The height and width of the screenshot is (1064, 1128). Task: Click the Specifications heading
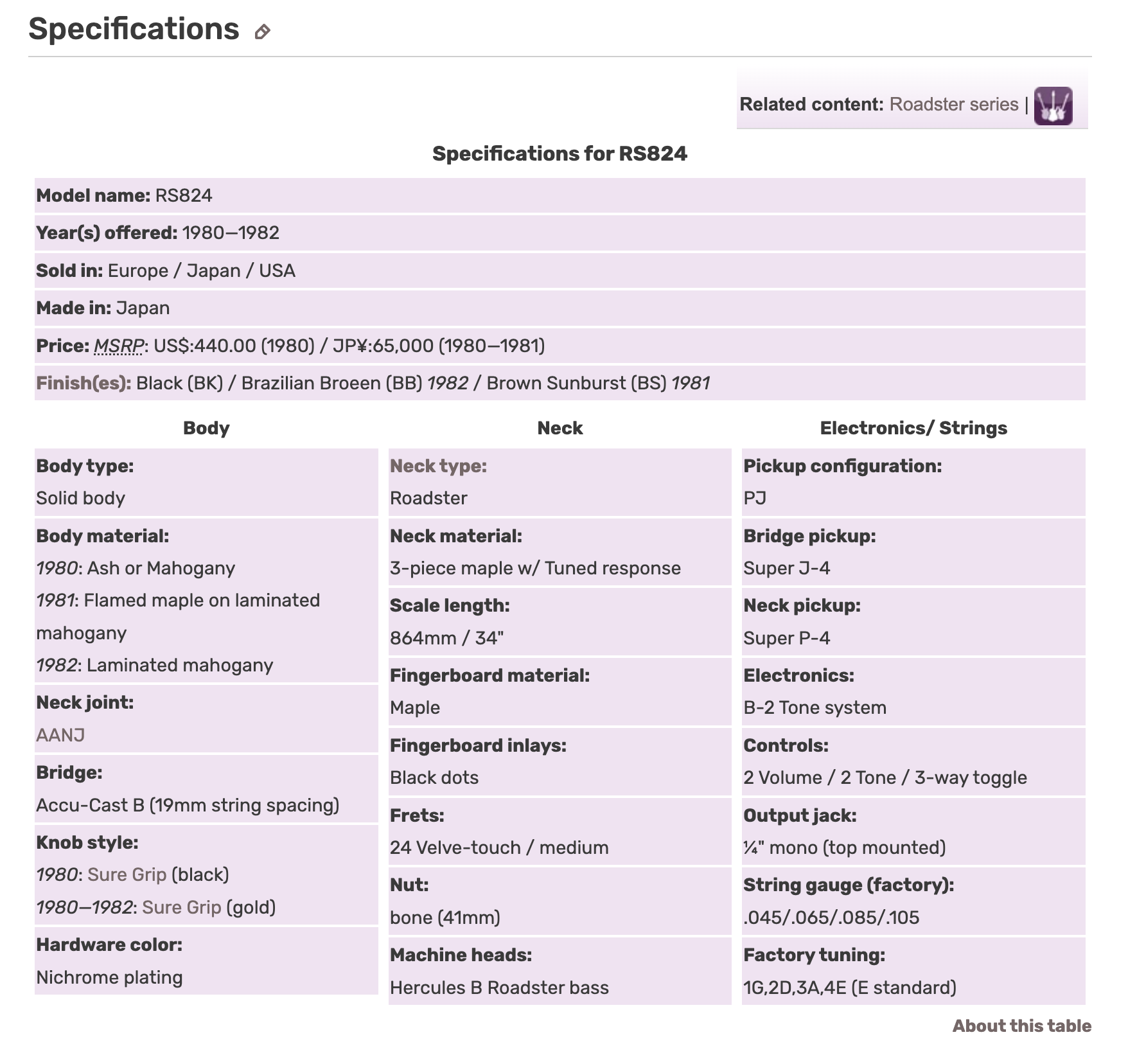[x=134, y=29]
